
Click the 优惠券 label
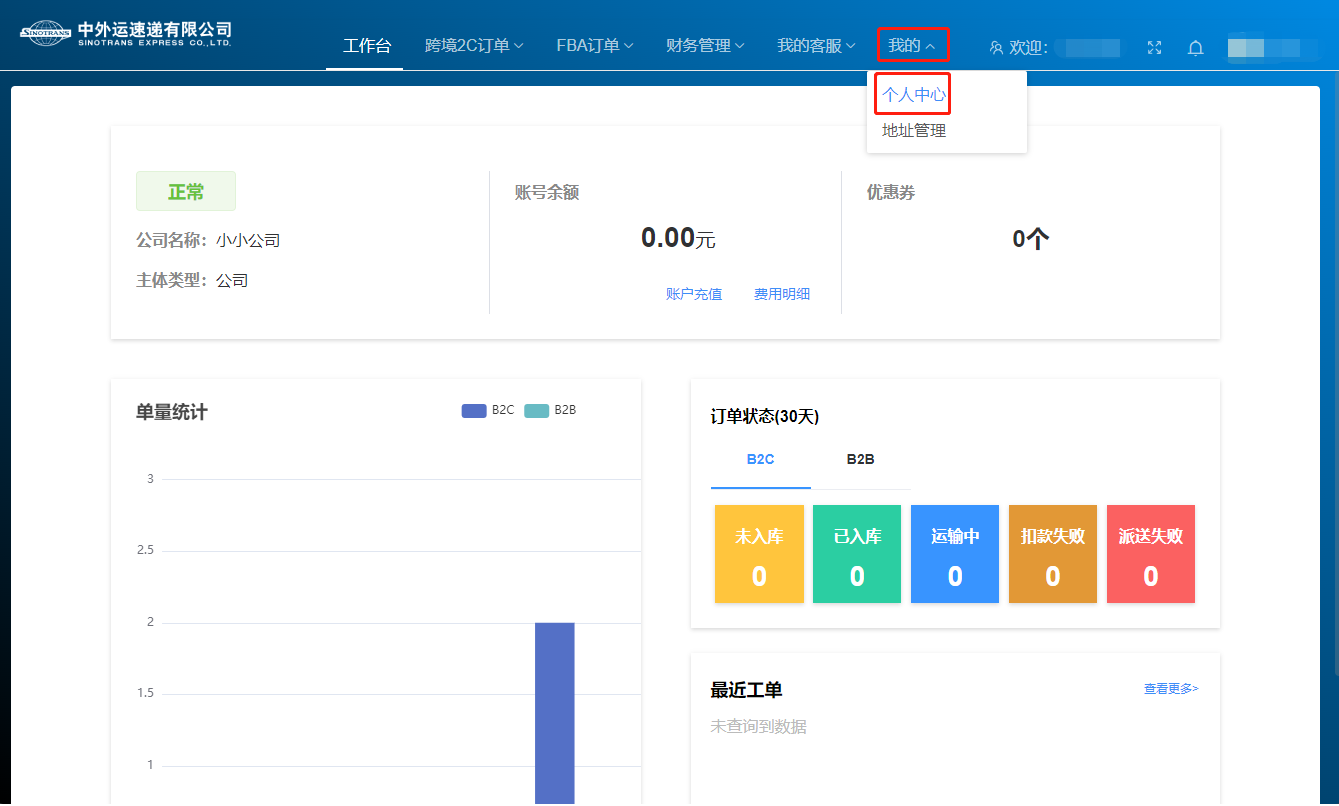(x=891, y=193)
